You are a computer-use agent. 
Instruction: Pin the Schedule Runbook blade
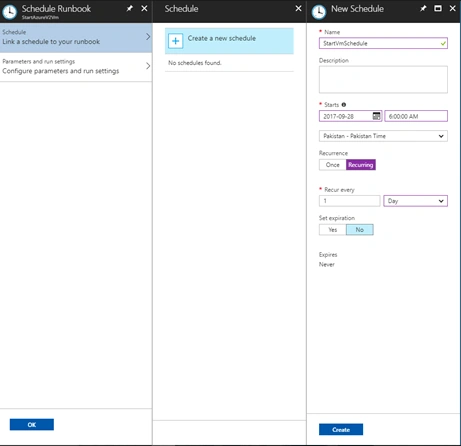[x=129, y=8]
